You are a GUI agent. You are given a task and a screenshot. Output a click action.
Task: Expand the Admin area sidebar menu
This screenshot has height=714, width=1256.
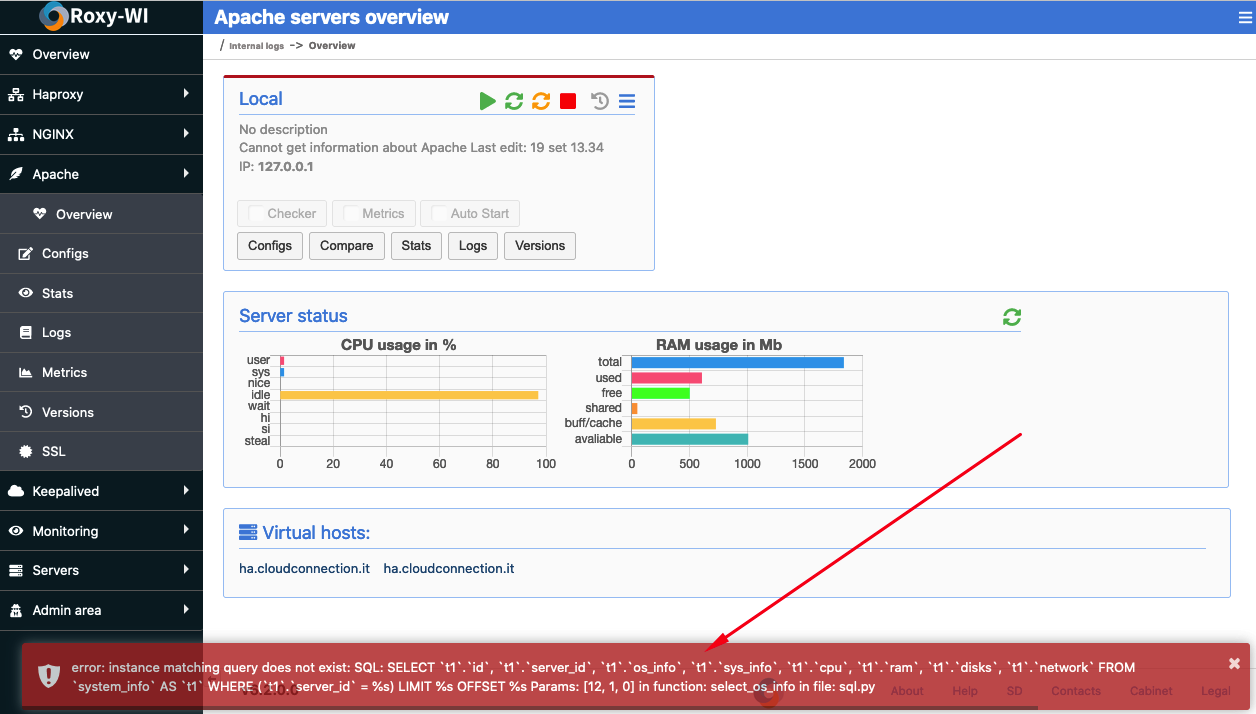click(101, 610)
